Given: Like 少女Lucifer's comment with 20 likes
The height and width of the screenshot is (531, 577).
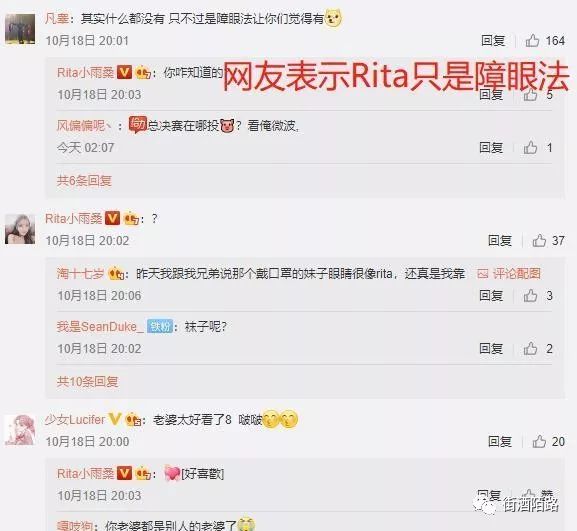Looking at the screenshot, I should (539, 441).
